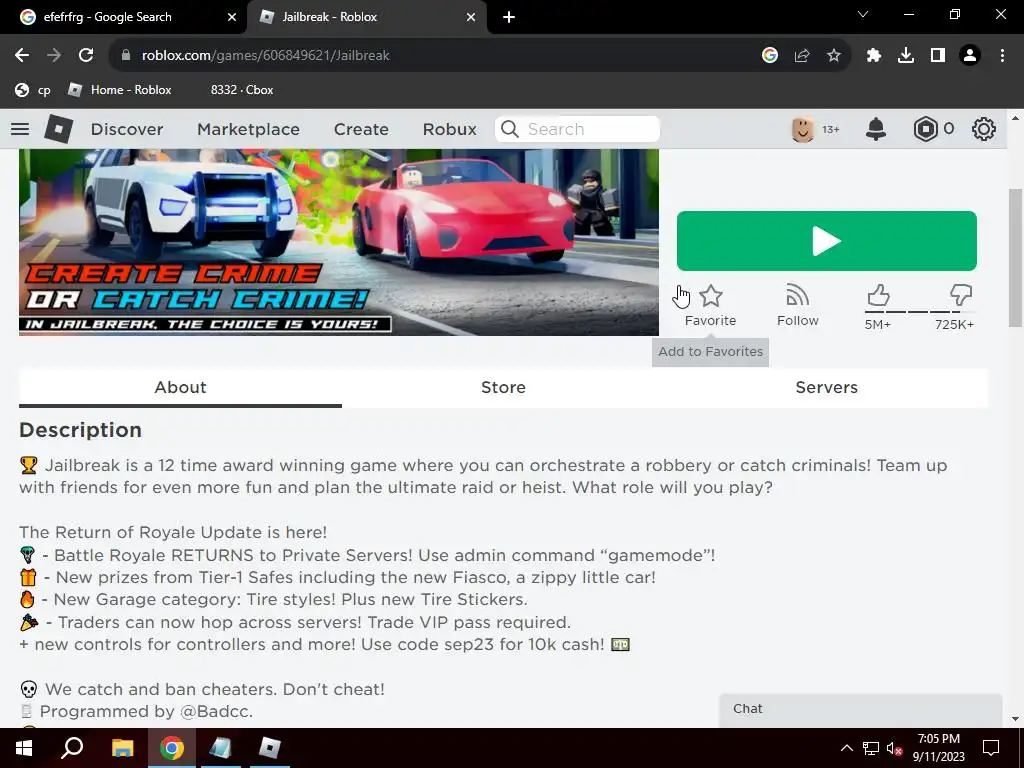1024x768 pixels.
Task: Dislike Jailbreak with thumbs down
Action: [961, 296]
